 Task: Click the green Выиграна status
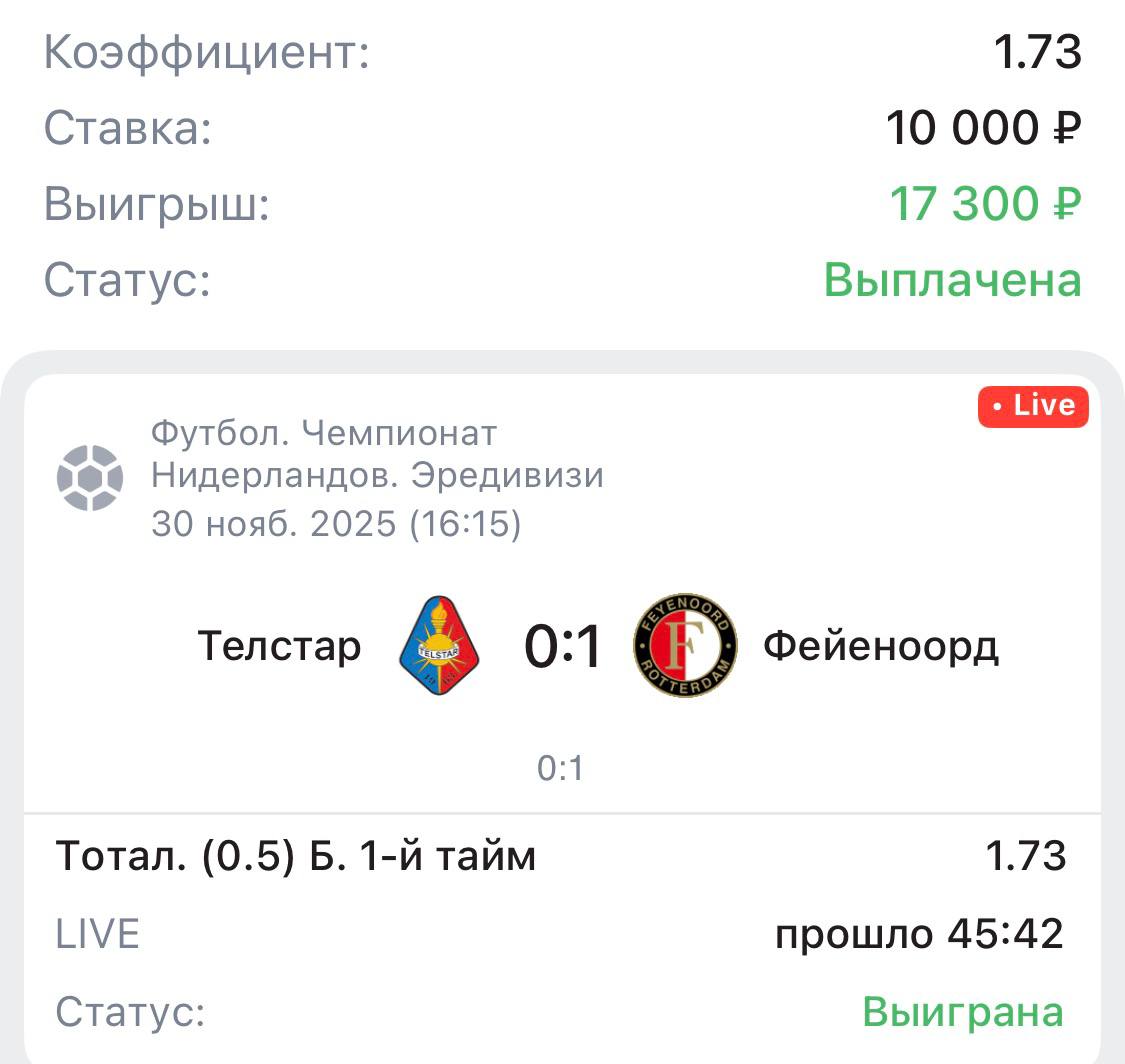click(x=963, y=1012)
